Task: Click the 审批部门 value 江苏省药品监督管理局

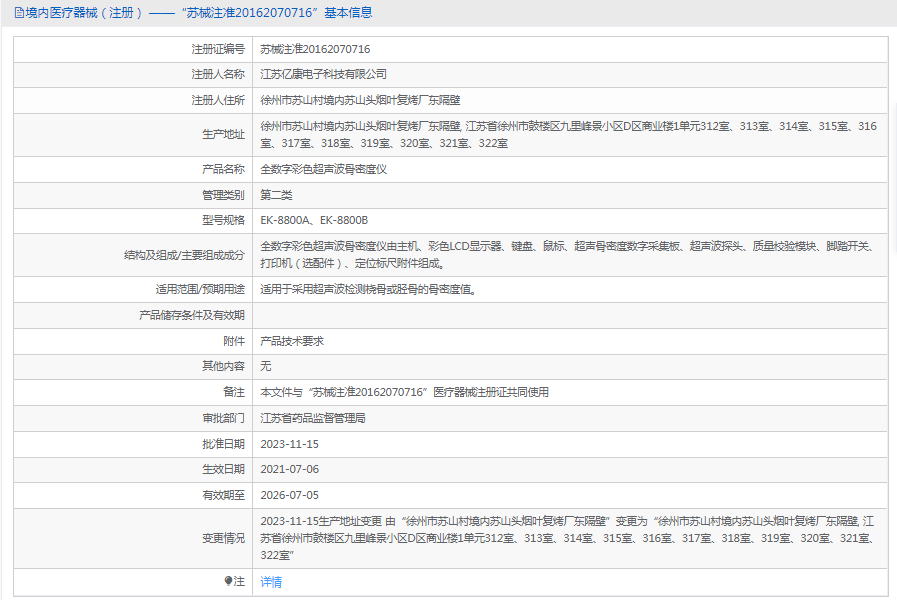Action: (313, 418)
